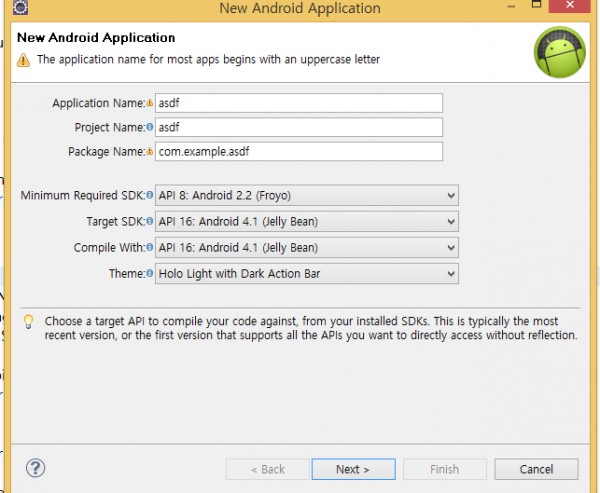The width and height of the screenshot is (600, 493).
Task: Click the Project Name text field
Action: click(299, 127)
